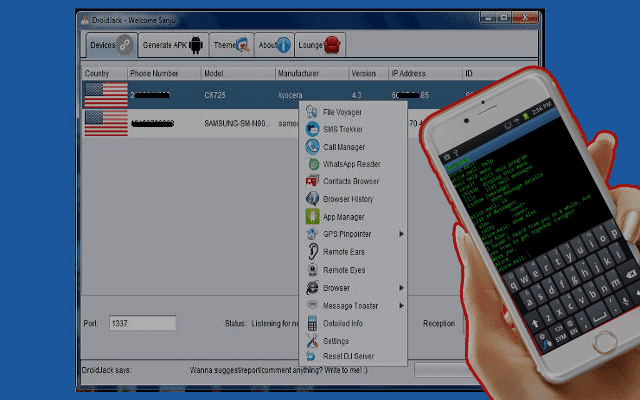Screen dimensions: 640x400
Task: Sort by IP Address column header
Action: tap(424, 73)
